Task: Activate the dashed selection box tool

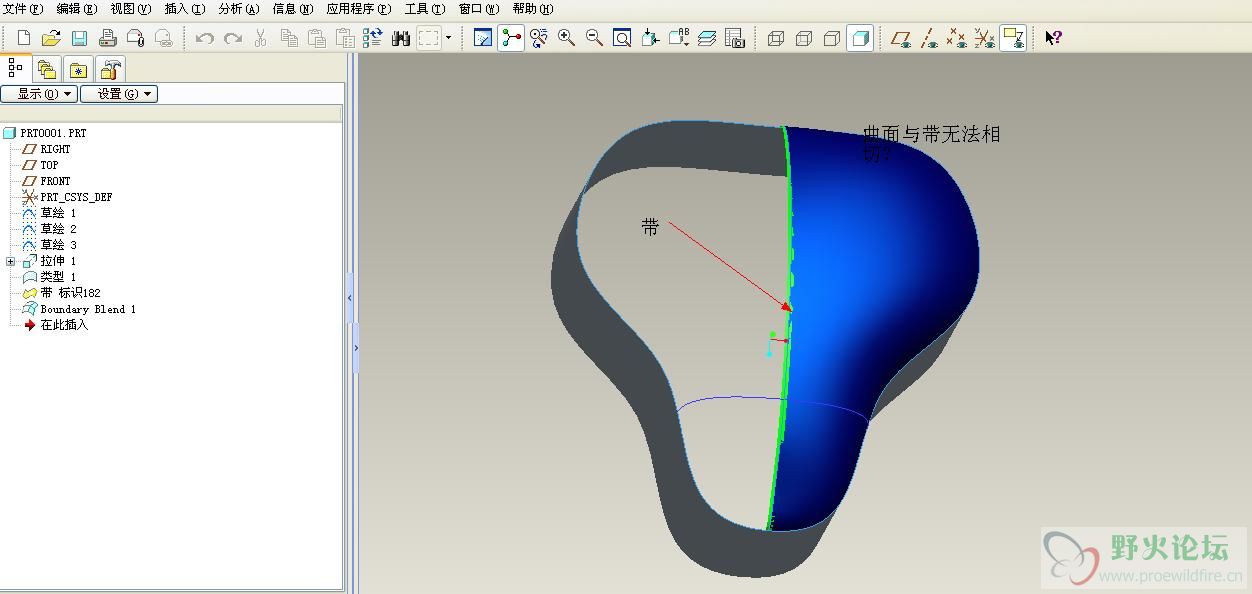Action: 429,38
